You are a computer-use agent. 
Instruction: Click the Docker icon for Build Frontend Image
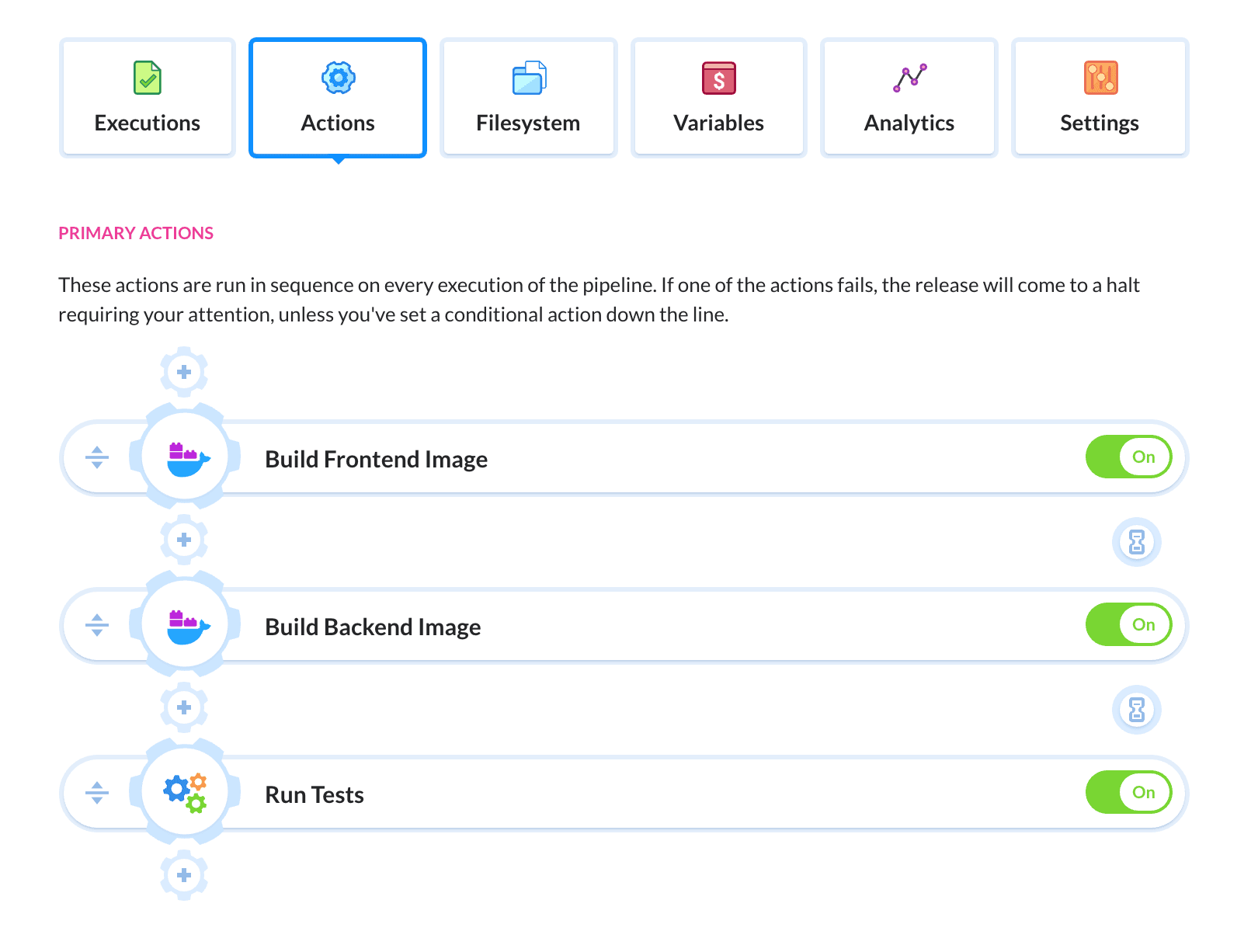pos(186,458)
